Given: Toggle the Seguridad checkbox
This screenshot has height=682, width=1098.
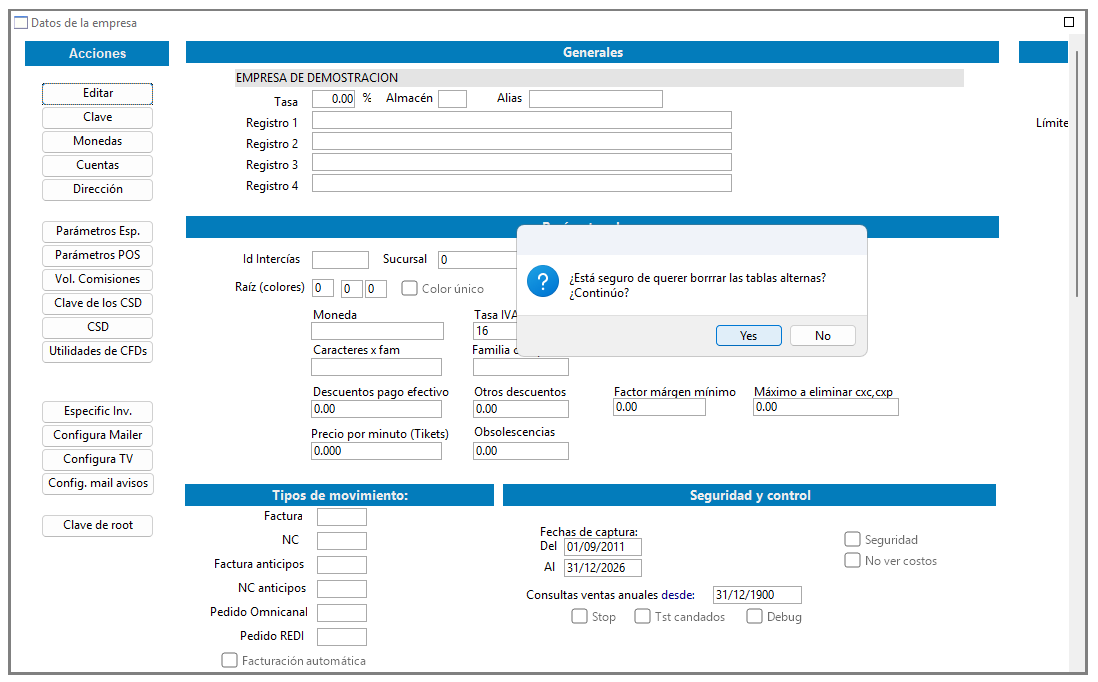Looking at the screenshot, I should tap(852, 539).
